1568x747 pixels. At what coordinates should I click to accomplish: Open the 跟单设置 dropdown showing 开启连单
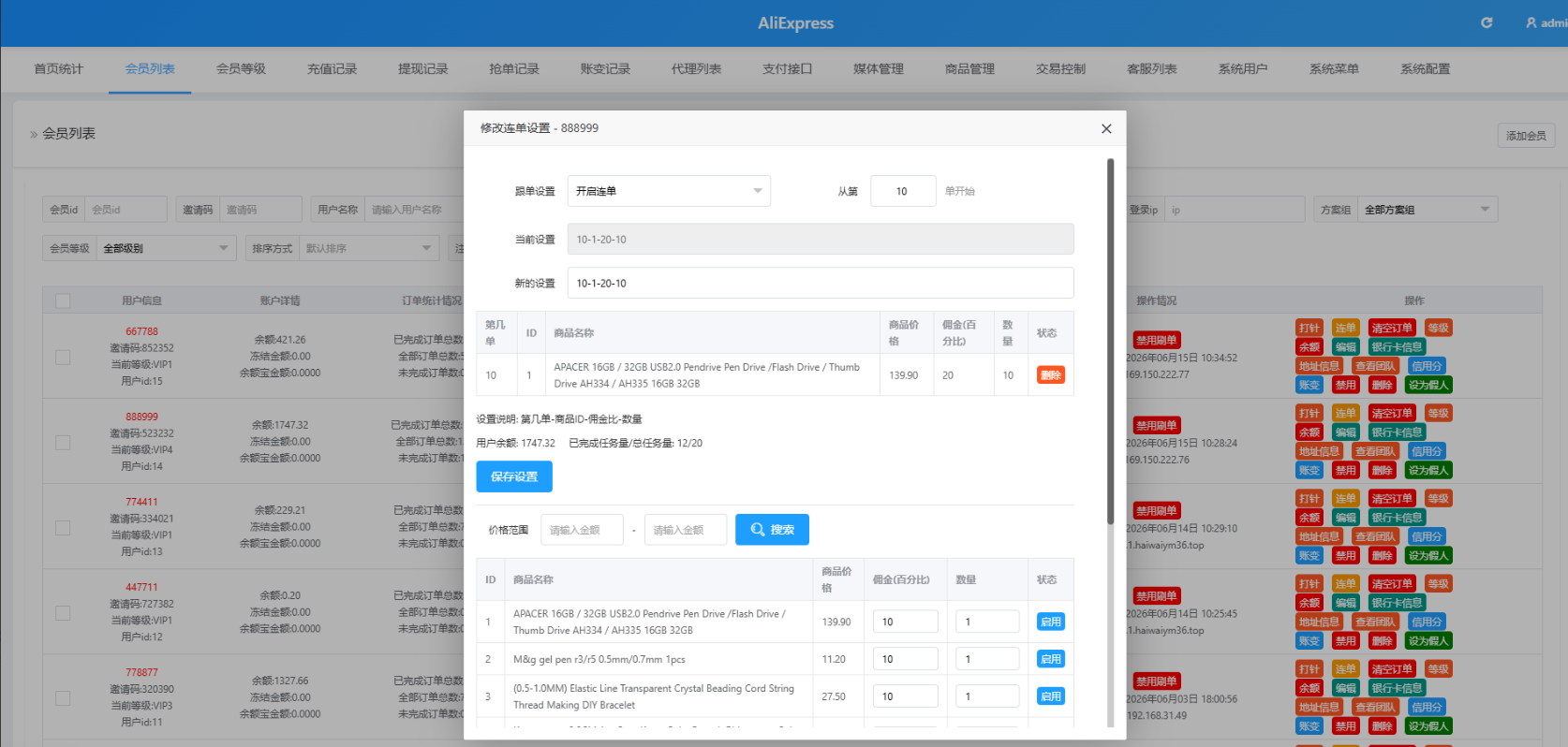669,191
